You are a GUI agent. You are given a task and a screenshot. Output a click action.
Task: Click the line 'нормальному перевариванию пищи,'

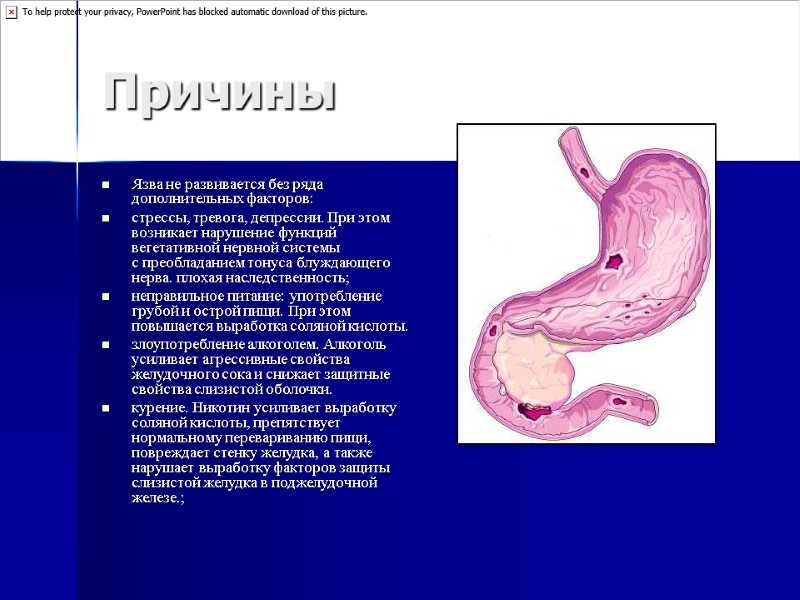tap(252, 438)
